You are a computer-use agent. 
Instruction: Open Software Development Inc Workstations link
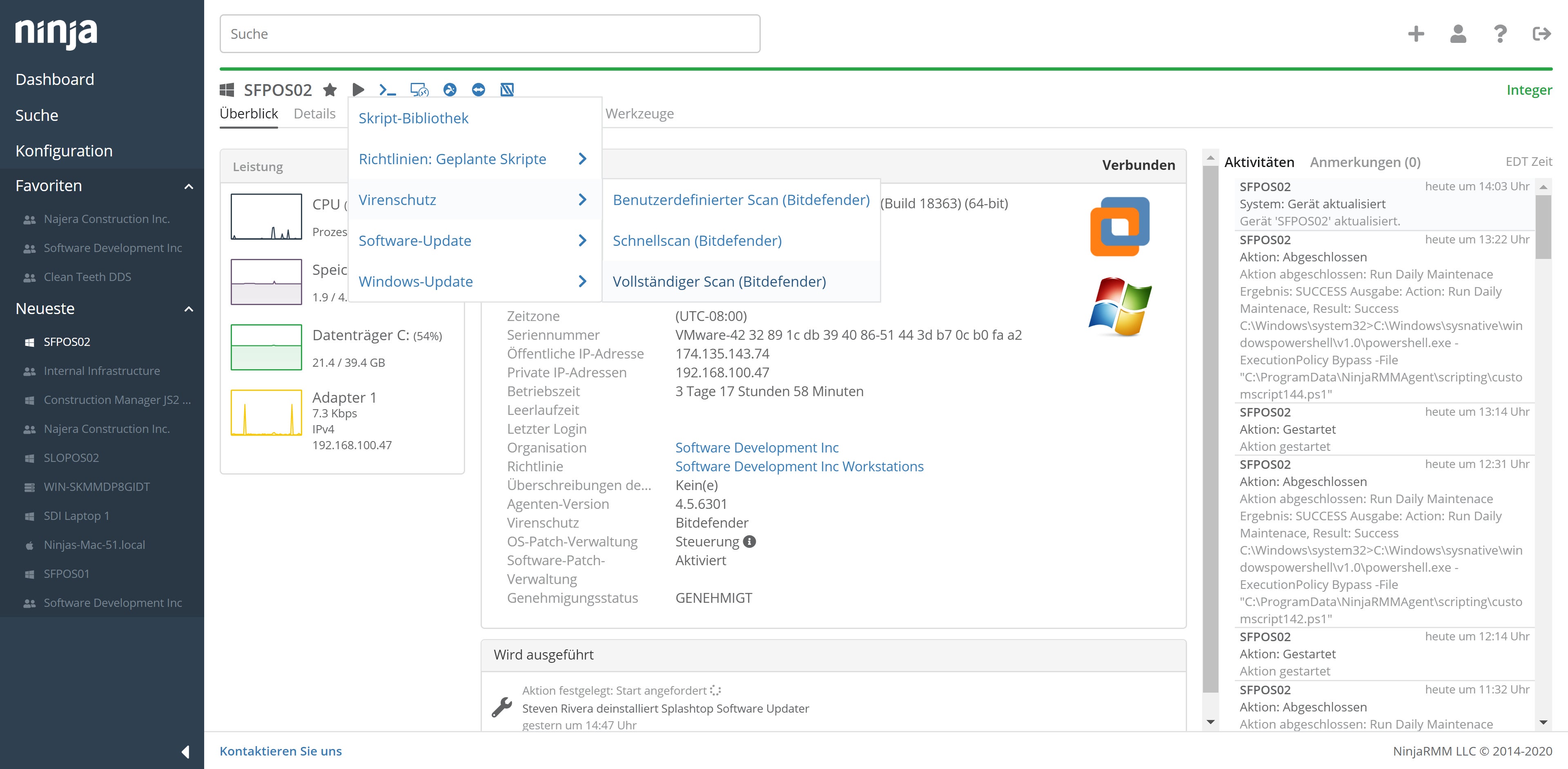pyautogui.click(x=799, y=466)
